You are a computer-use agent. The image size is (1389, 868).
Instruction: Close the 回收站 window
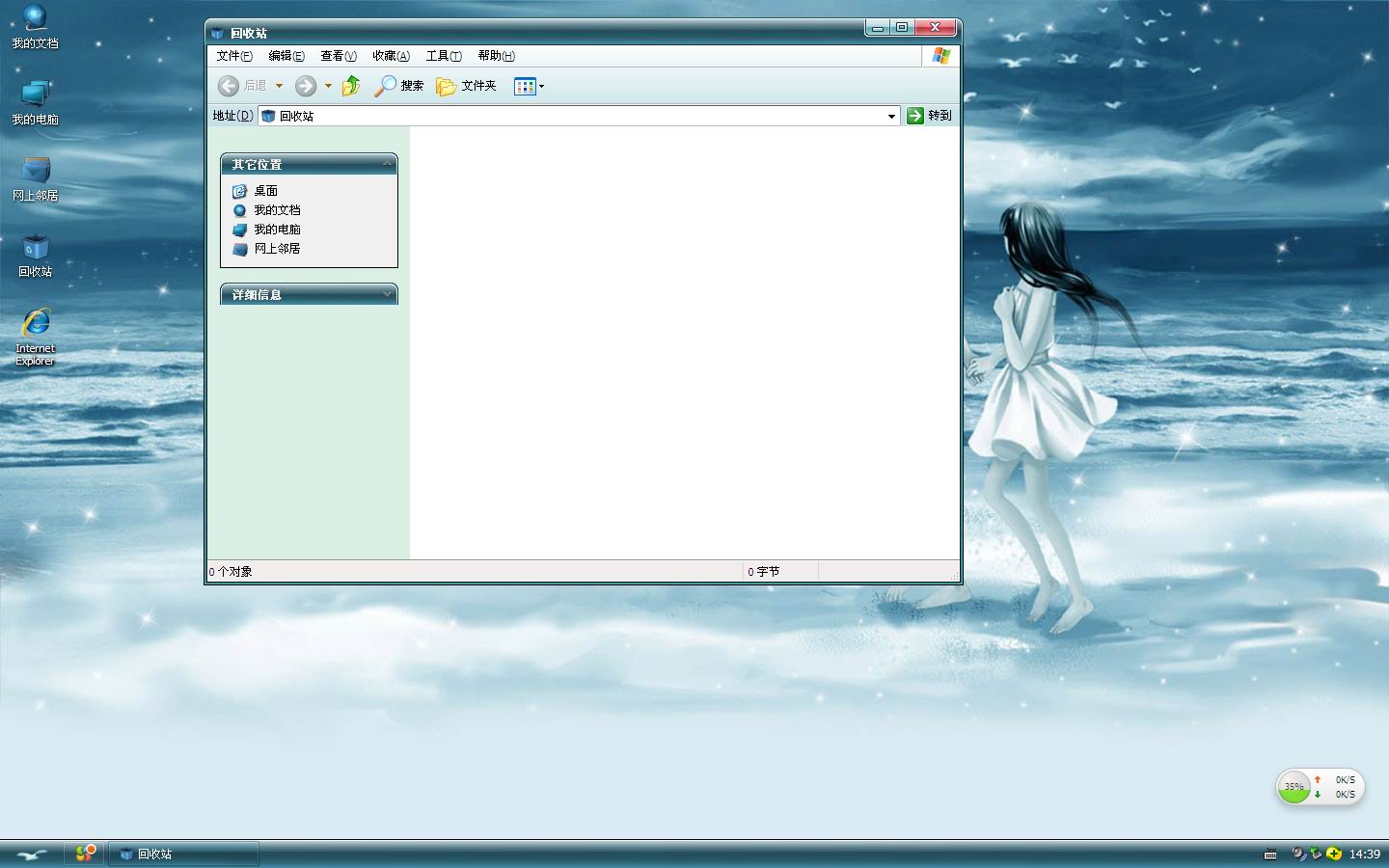[936, 28]
